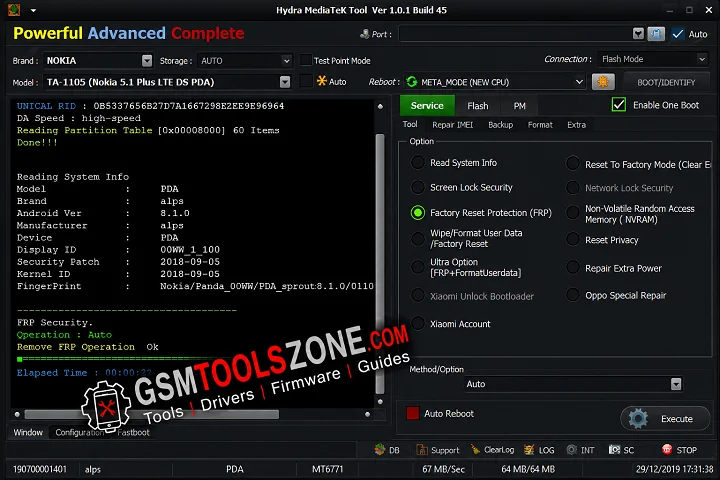Click the log horizontal scrollbar thumb
This screenshot has height=480, width=720.
coord(152,414)
